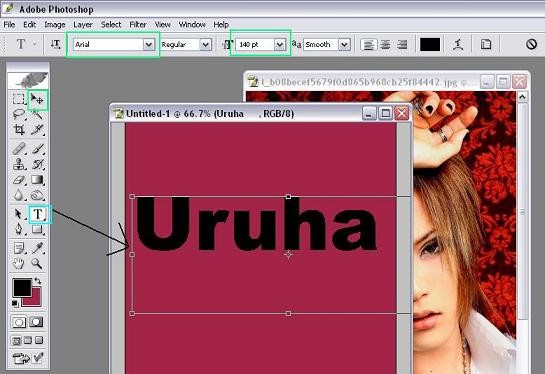
Task: Open the Filter menu
Action: tap(138, 25)
